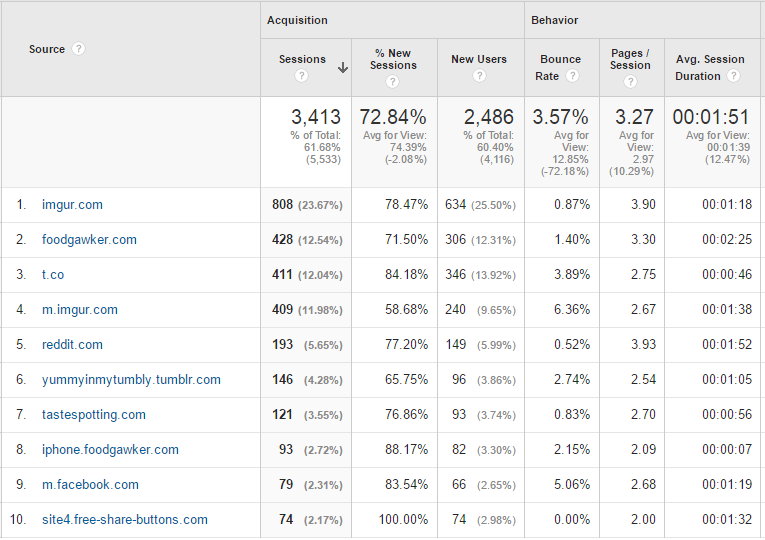Select total new users 2,486
The image size is (765, 540).
pyautogui.click(x=489, y=117)
